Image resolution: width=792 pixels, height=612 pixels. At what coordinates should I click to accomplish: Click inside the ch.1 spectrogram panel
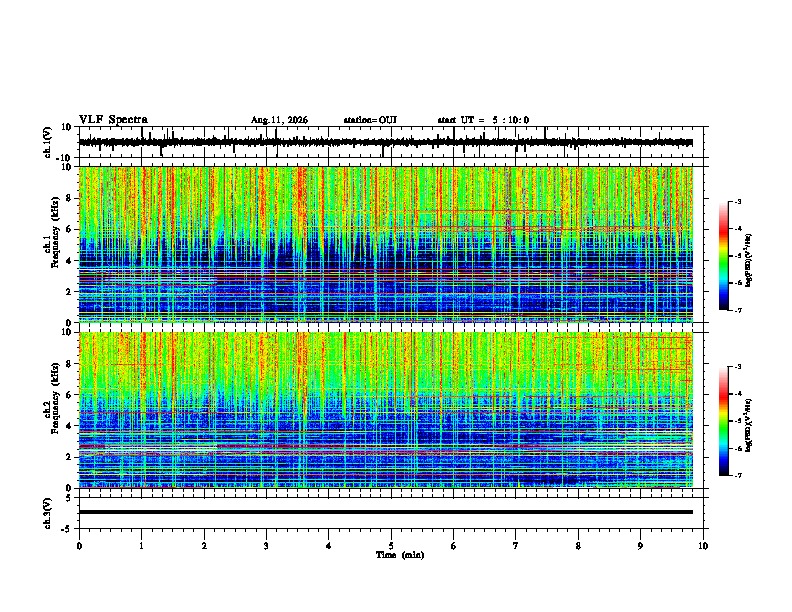click(385, 244)
